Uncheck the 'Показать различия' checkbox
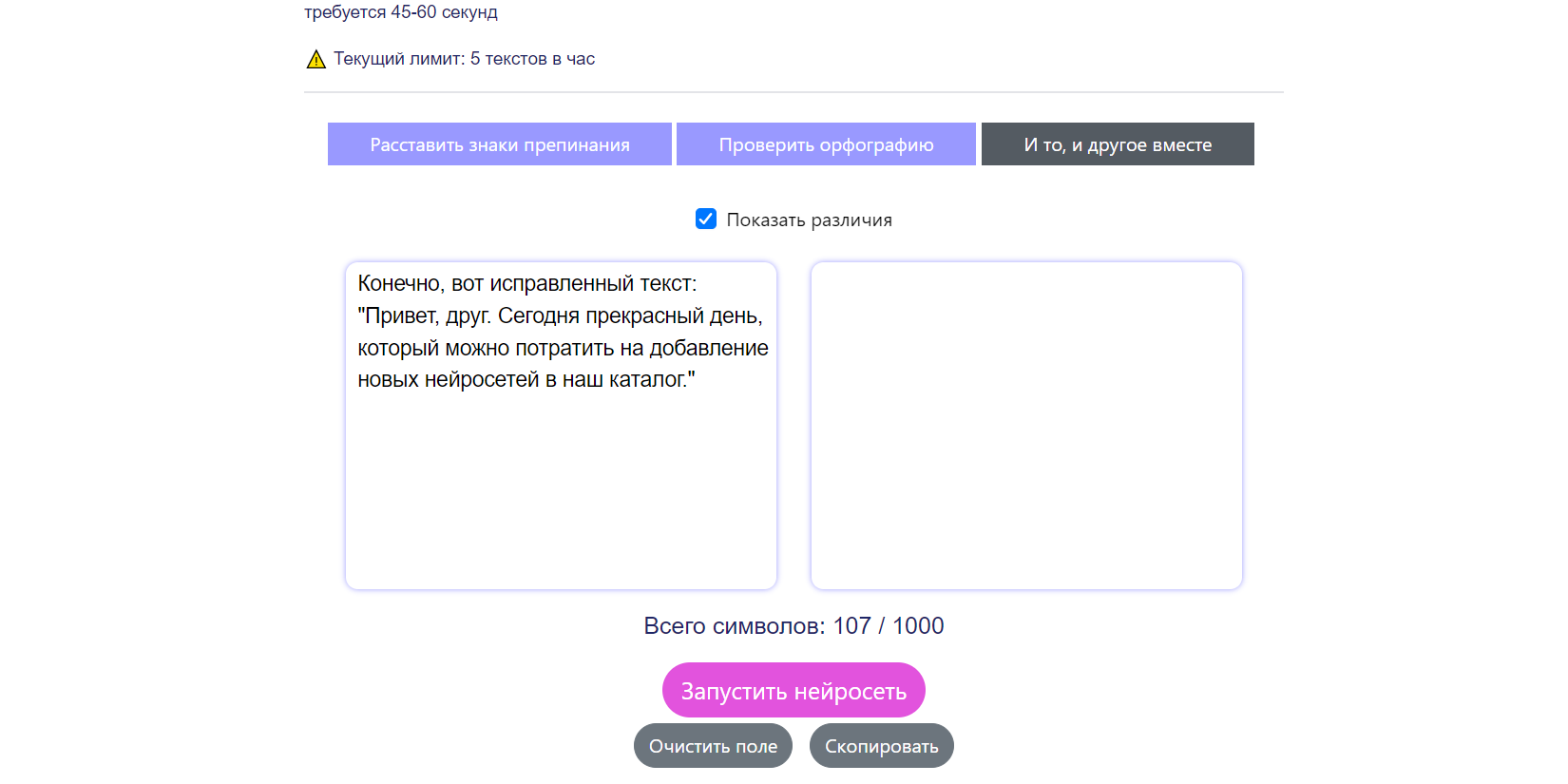 tap(706, 220)
